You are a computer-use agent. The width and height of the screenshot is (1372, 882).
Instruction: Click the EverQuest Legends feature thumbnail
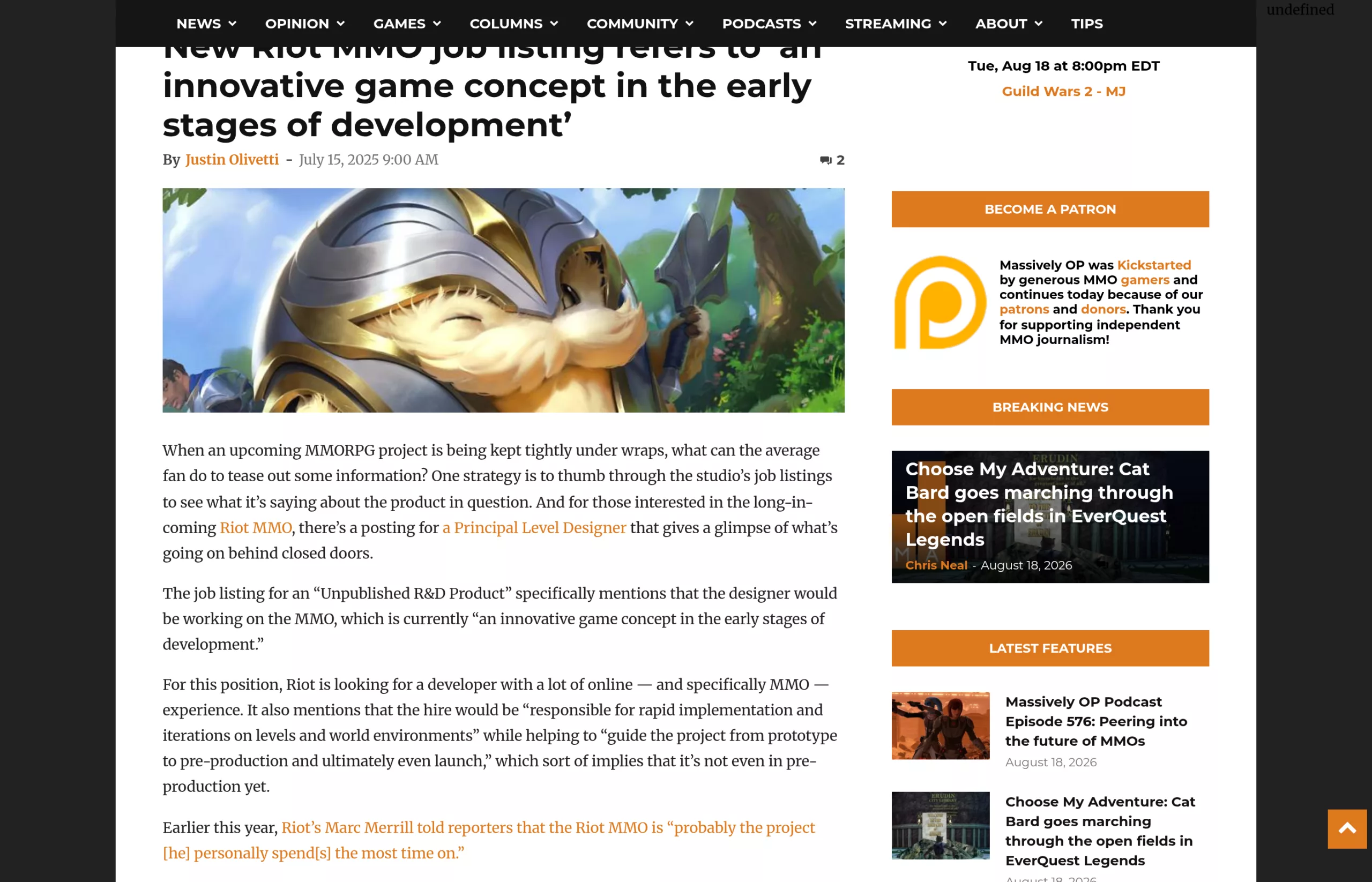[940, 825]
